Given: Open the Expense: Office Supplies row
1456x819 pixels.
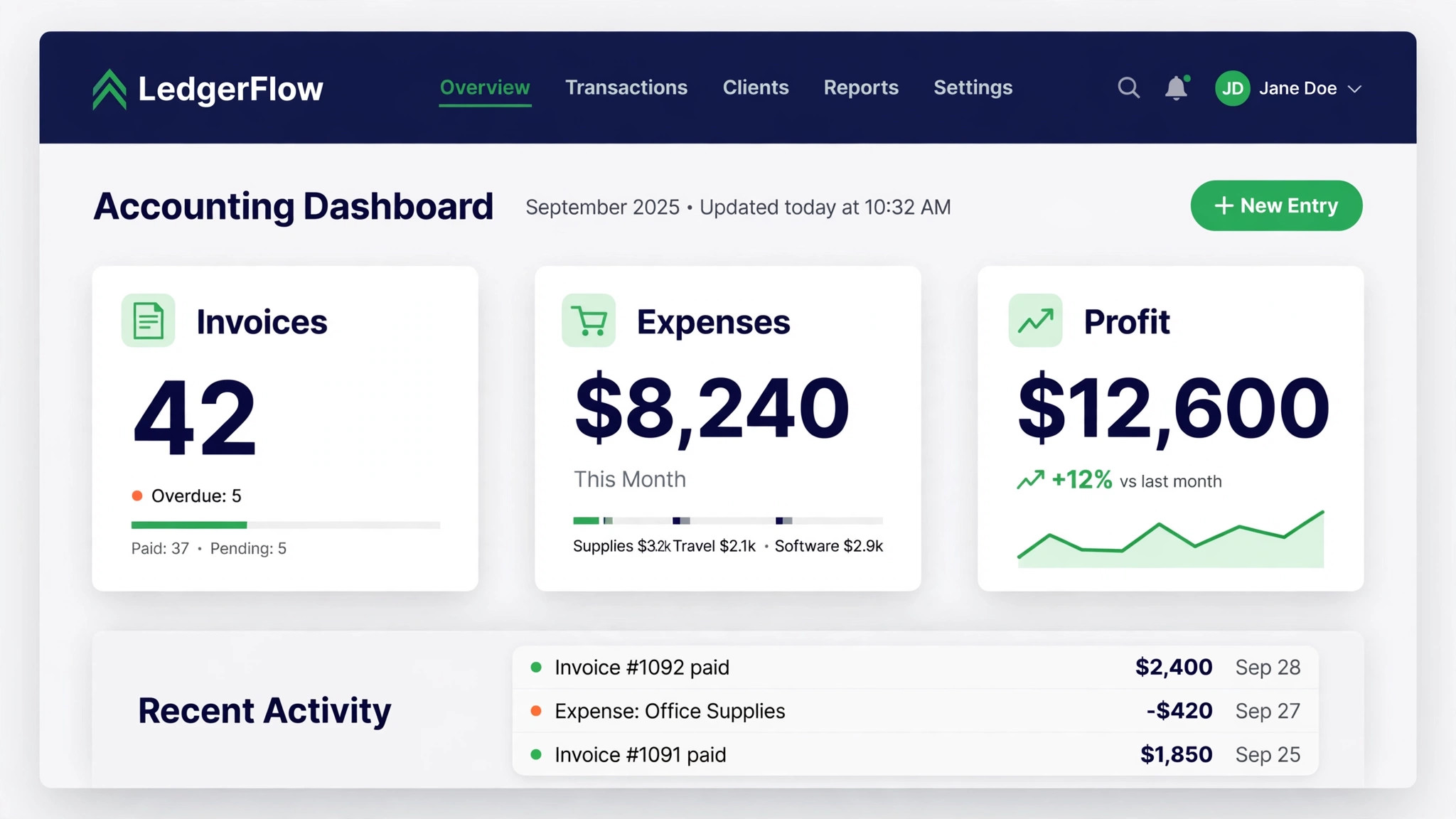Looking at the screenshot, I should tap(915, 711).
